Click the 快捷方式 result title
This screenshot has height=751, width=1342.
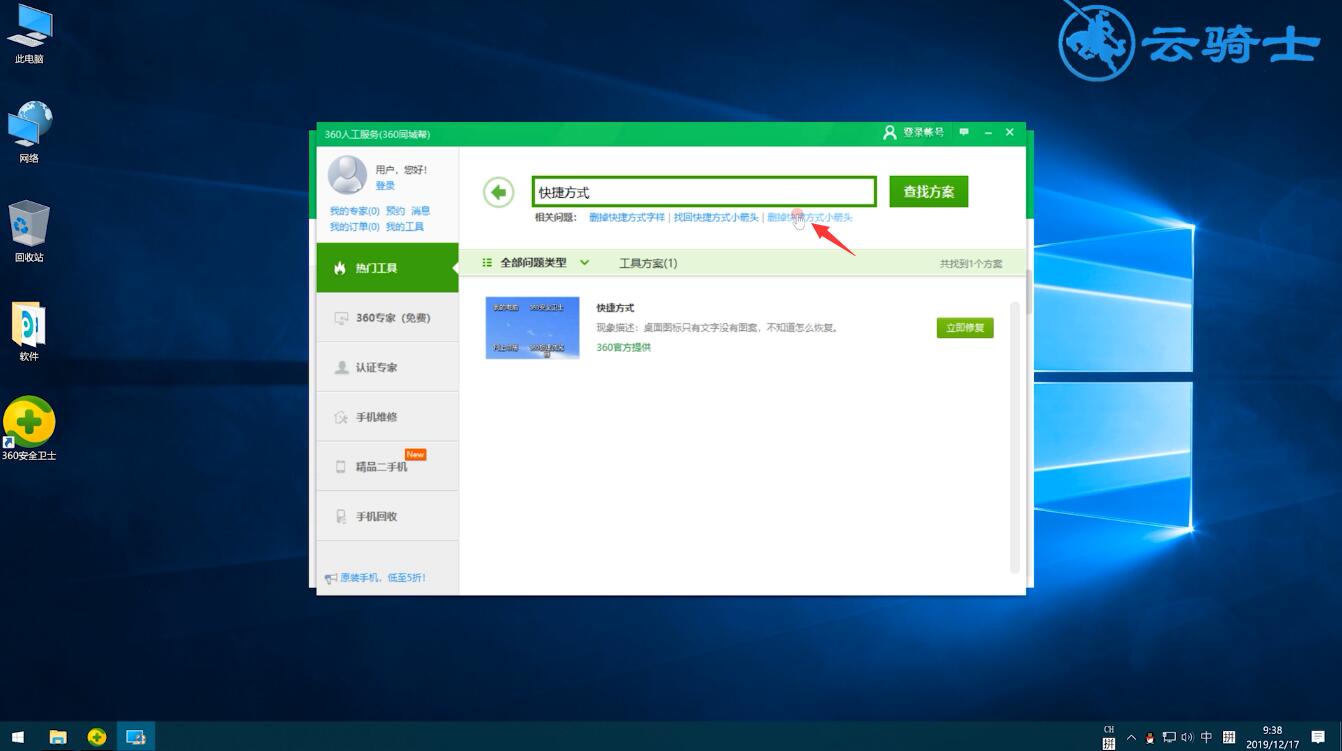pyautogui.click(x=615, y=308)
